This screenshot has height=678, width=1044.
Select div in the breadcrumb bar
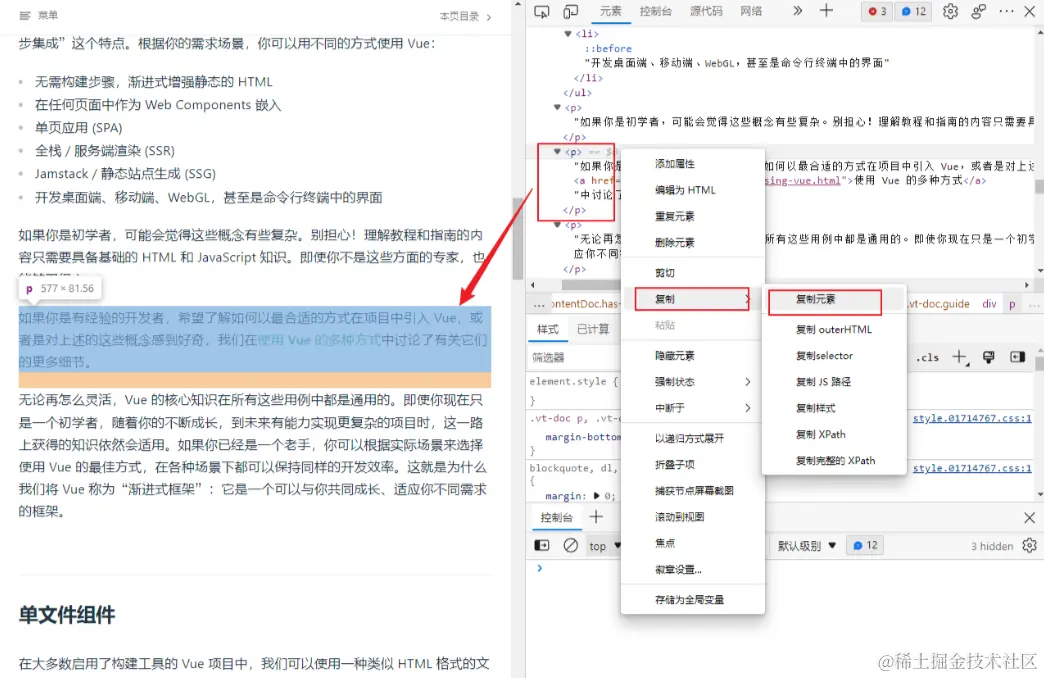click(x=989, y=304)
